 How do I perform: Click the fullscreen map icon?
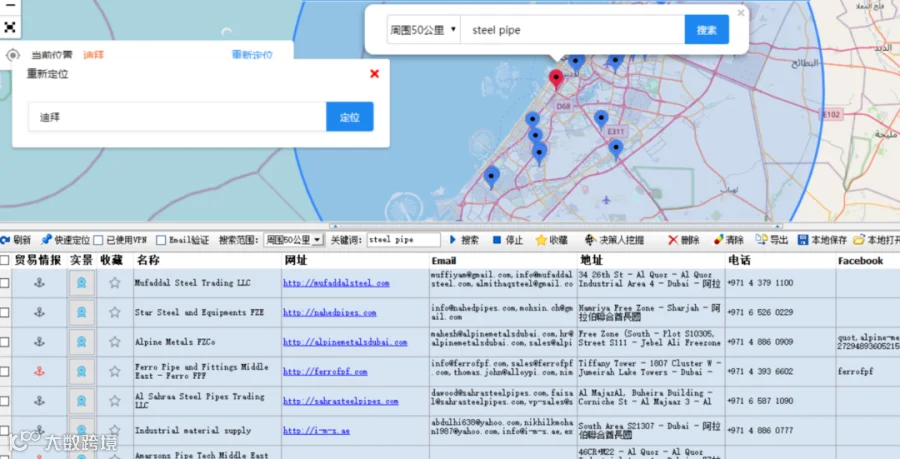pos(10,26)
